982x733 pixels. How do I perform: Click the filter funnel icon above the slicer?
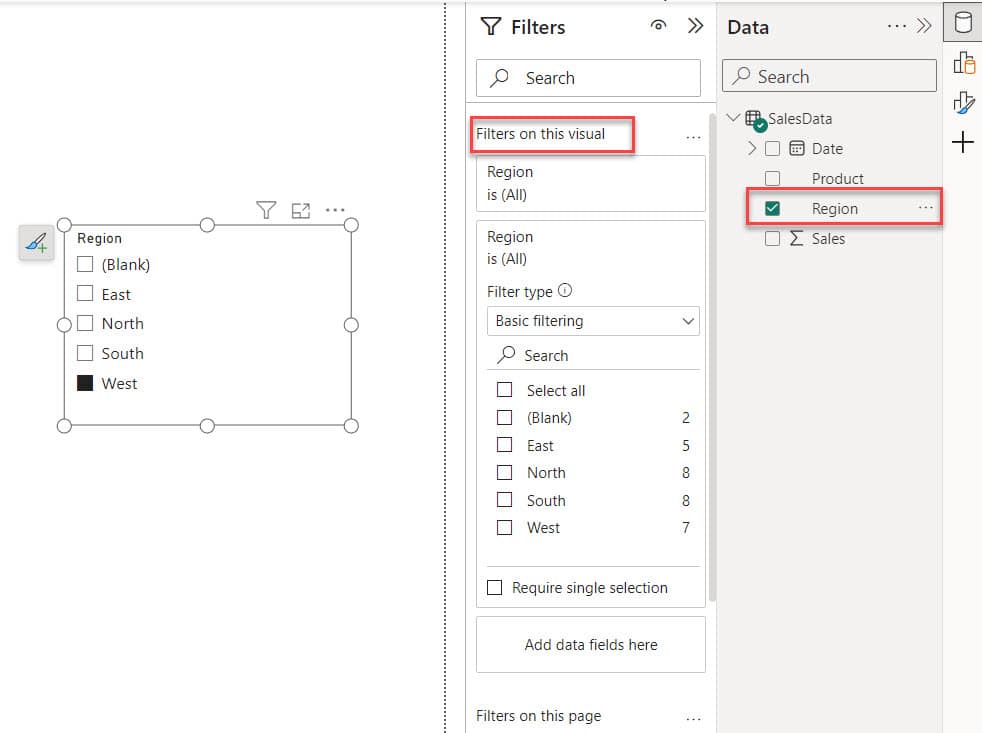[x=266, y=210]
